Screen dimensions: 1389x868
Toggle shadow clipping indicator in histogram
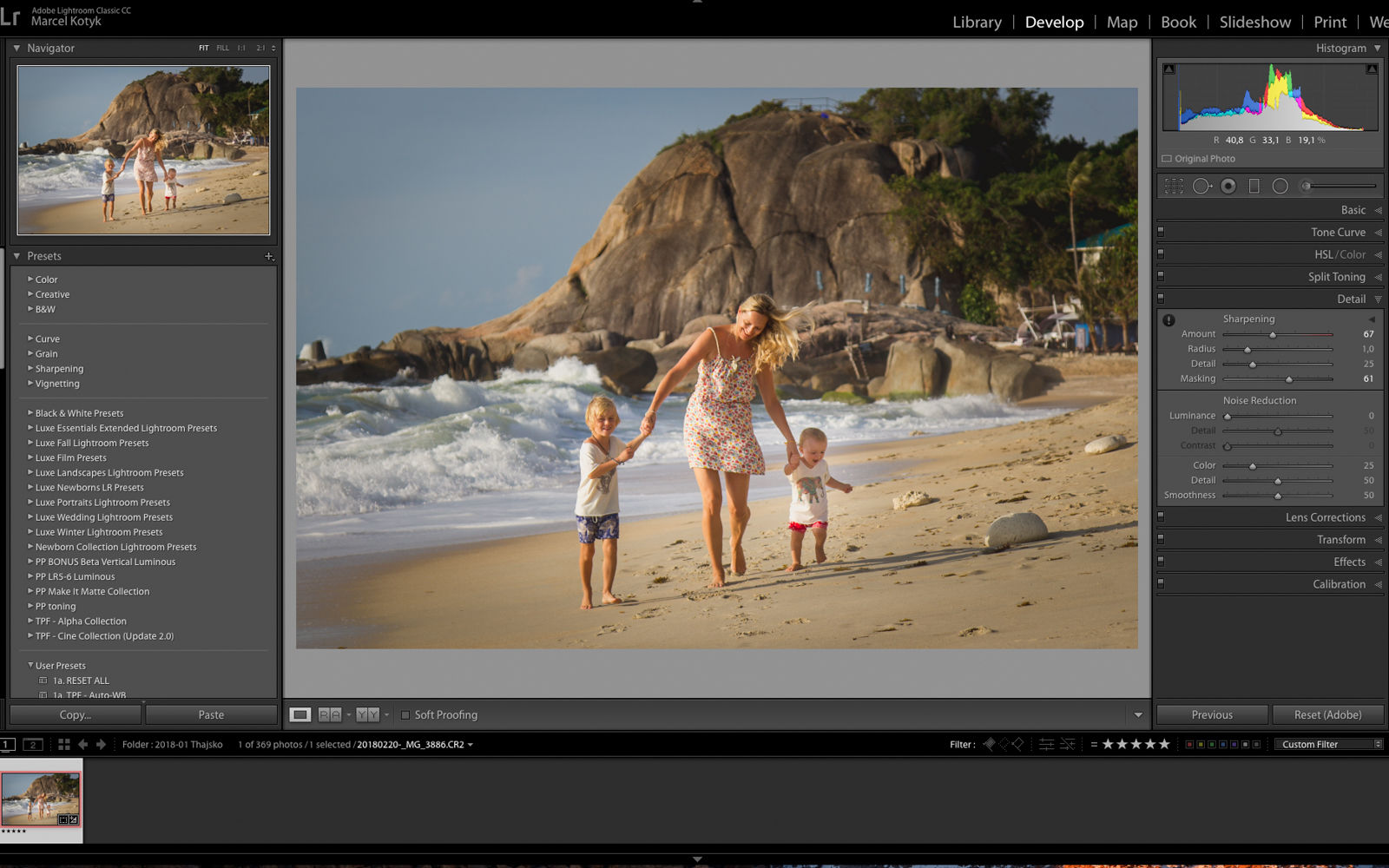click(x=1169, y=69)
